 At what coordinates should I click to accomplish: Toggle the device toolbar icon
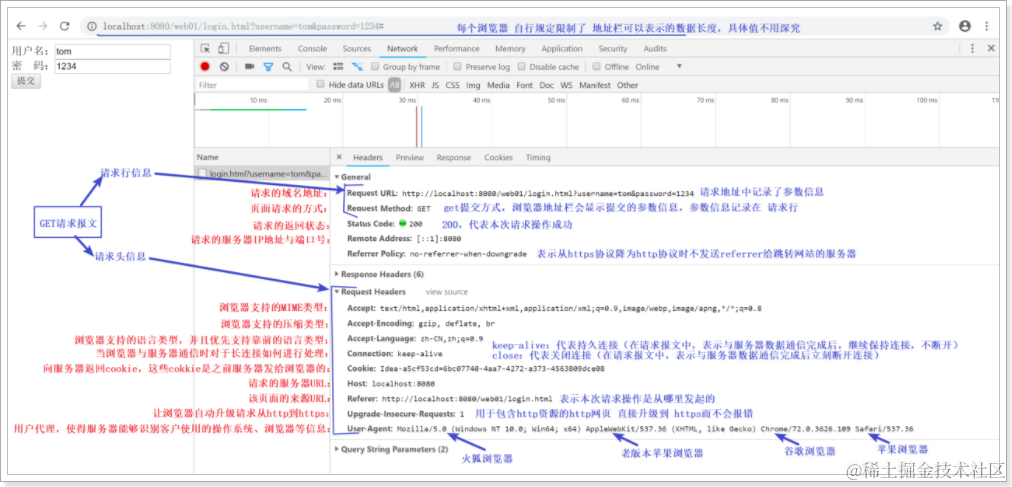(x=223, y=48)
